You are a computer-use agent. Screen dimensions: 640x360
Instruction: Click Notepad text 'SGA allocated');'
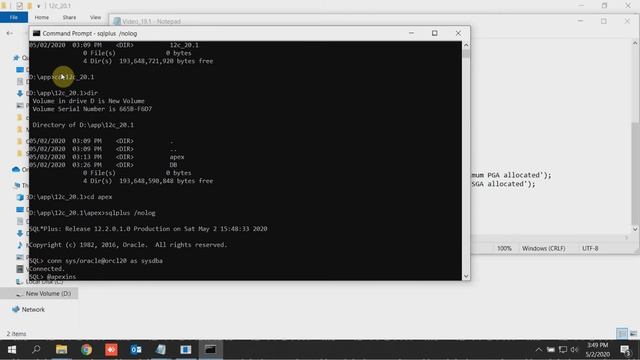point(504,184)
